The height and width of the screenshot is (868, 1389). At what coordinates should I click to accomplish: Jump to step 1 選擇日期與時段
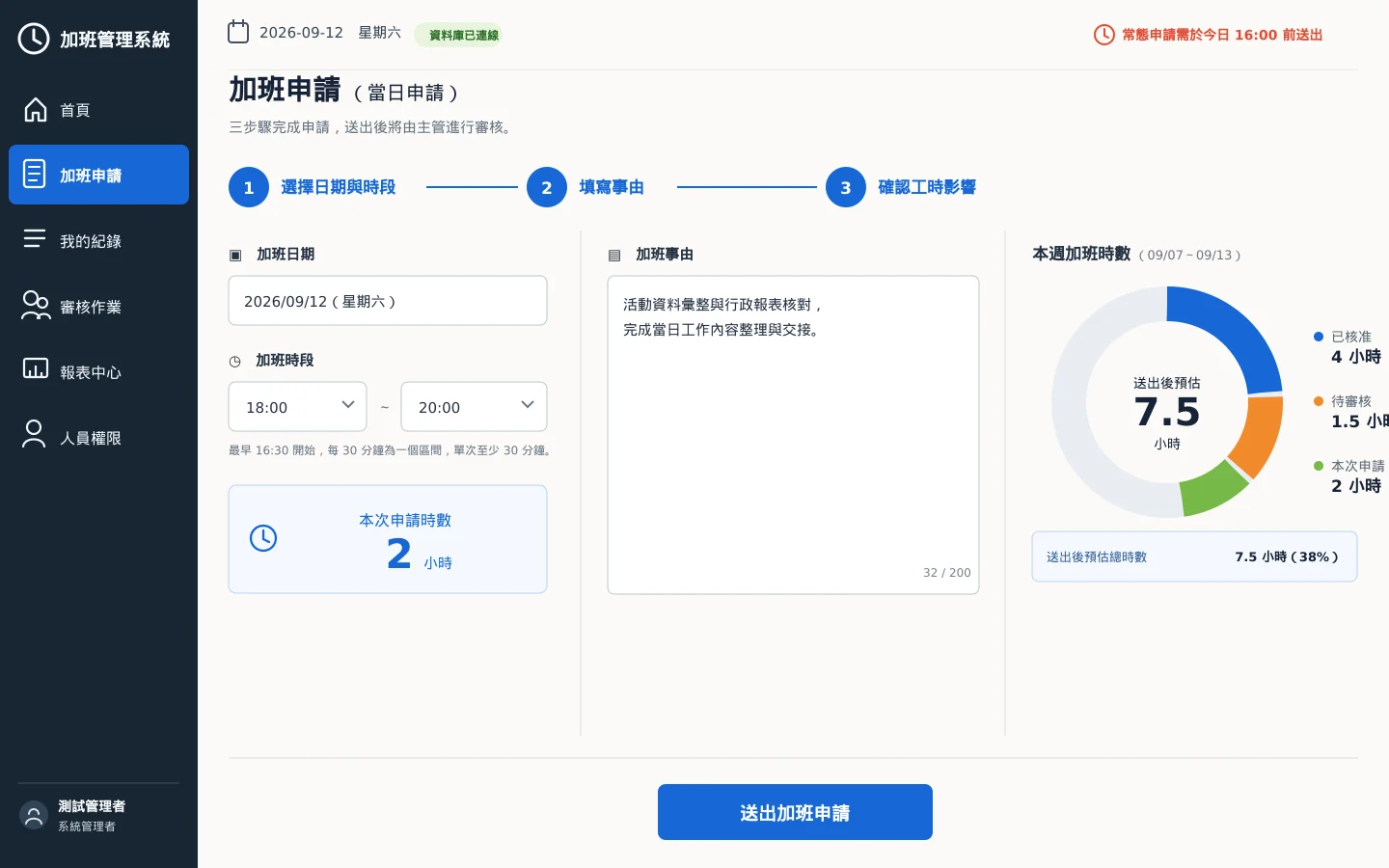pyautogui.click(x=313, y=187)
